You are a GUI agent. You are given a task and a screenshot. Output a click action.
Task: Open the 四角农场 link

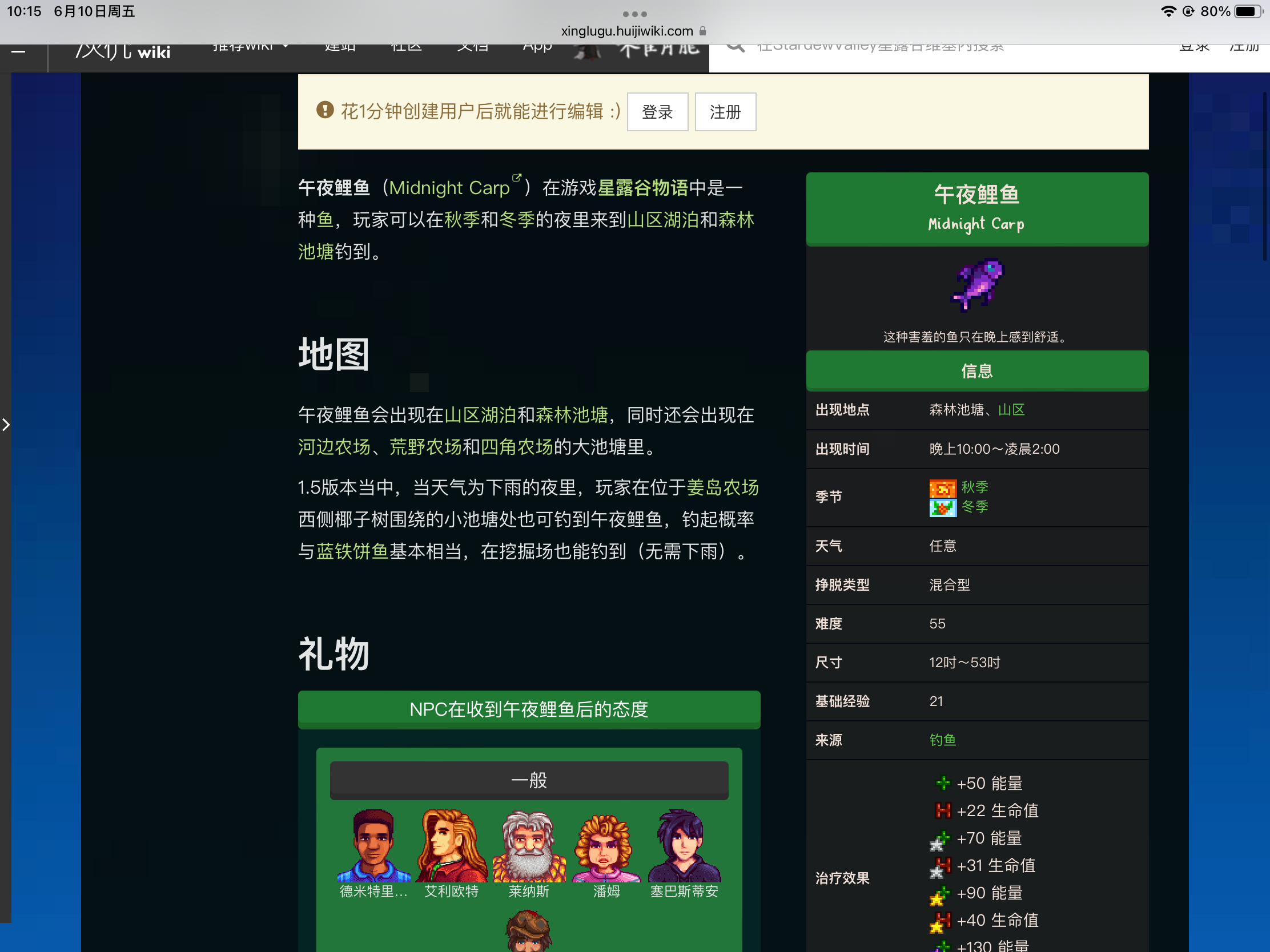517,447
